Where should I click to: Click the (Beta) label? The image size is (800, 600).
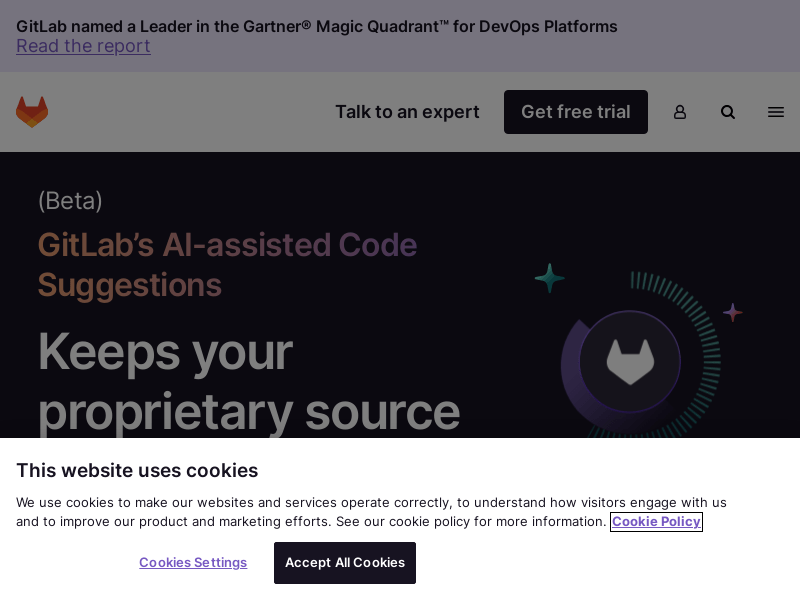(70, 201)
